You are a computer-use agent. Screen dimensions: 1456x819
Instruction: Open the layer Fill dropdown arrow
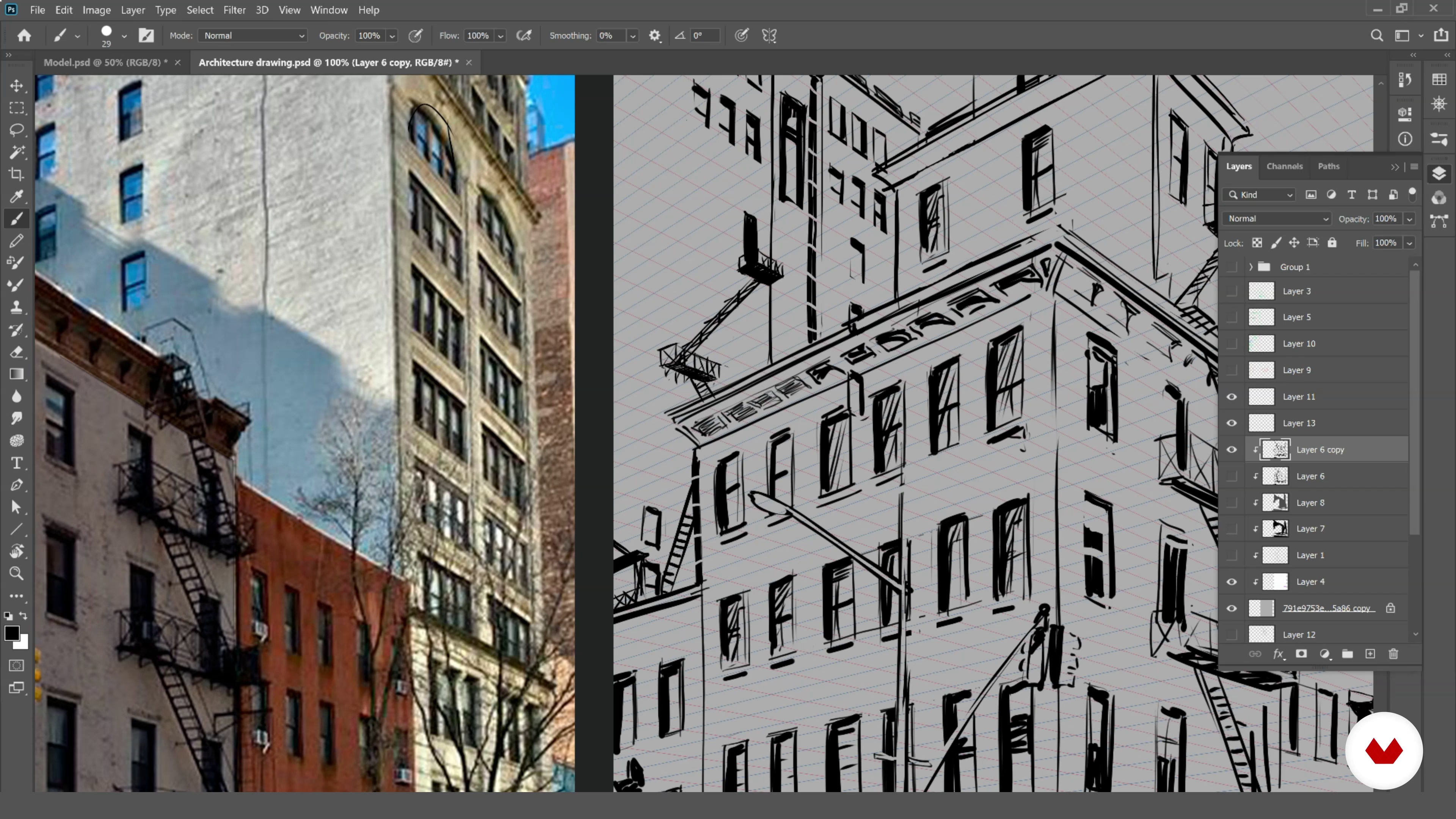click(1410, 243)
